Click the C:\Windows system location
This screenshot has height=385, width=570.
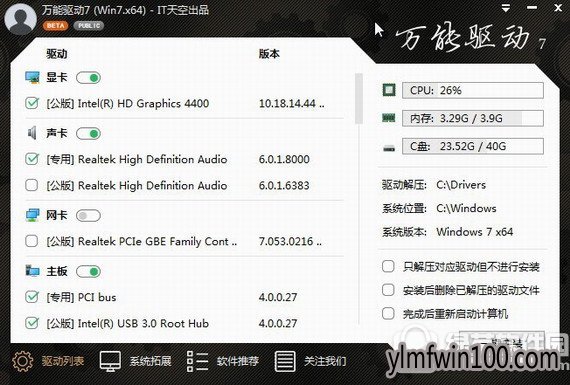point(466,208)
